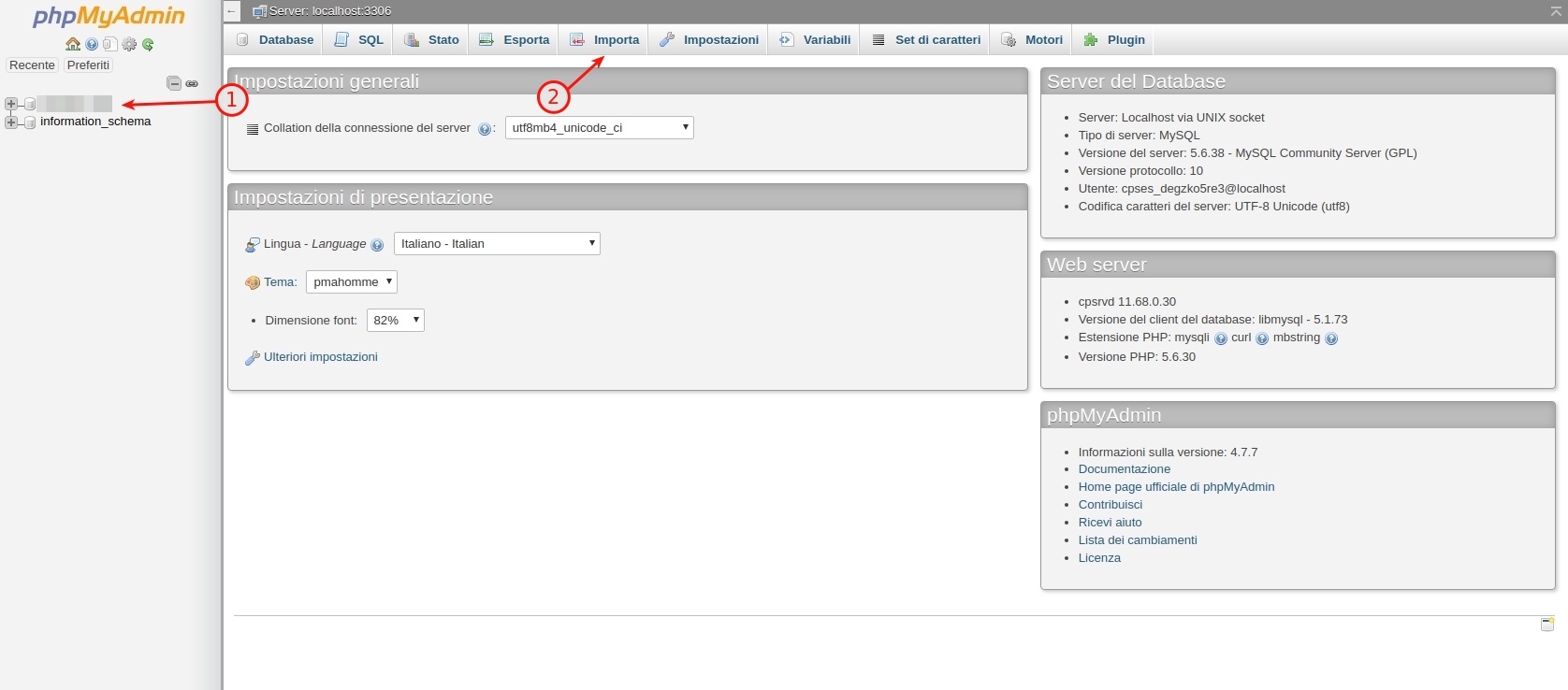Open documentation pages icon in sidebar

(x=110, y=44)
